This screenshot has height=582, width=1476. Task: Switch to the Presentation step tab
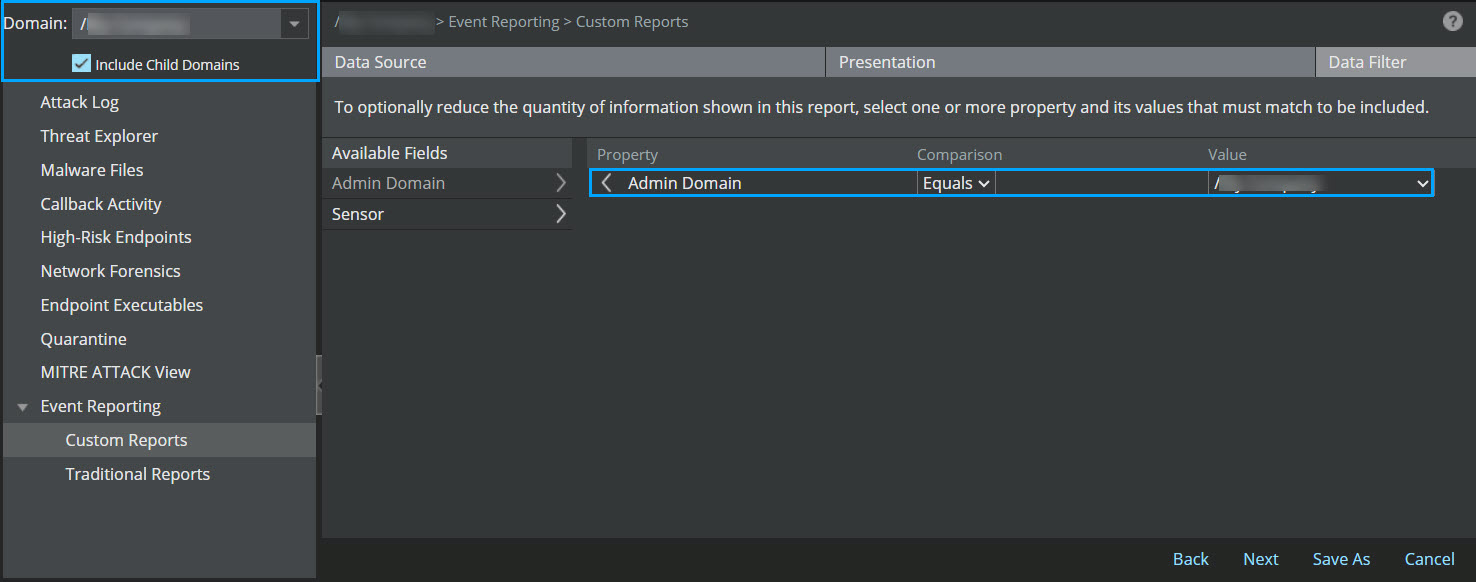1070,62
